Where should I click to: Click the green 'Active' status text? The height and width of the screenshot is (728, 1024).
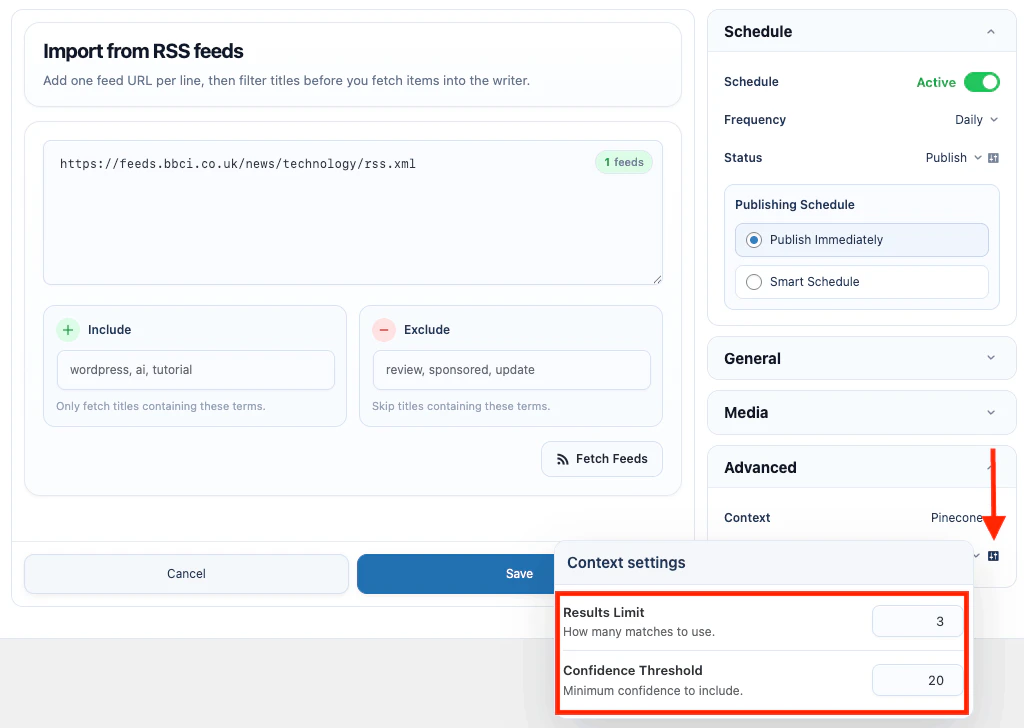click(936, 82)
